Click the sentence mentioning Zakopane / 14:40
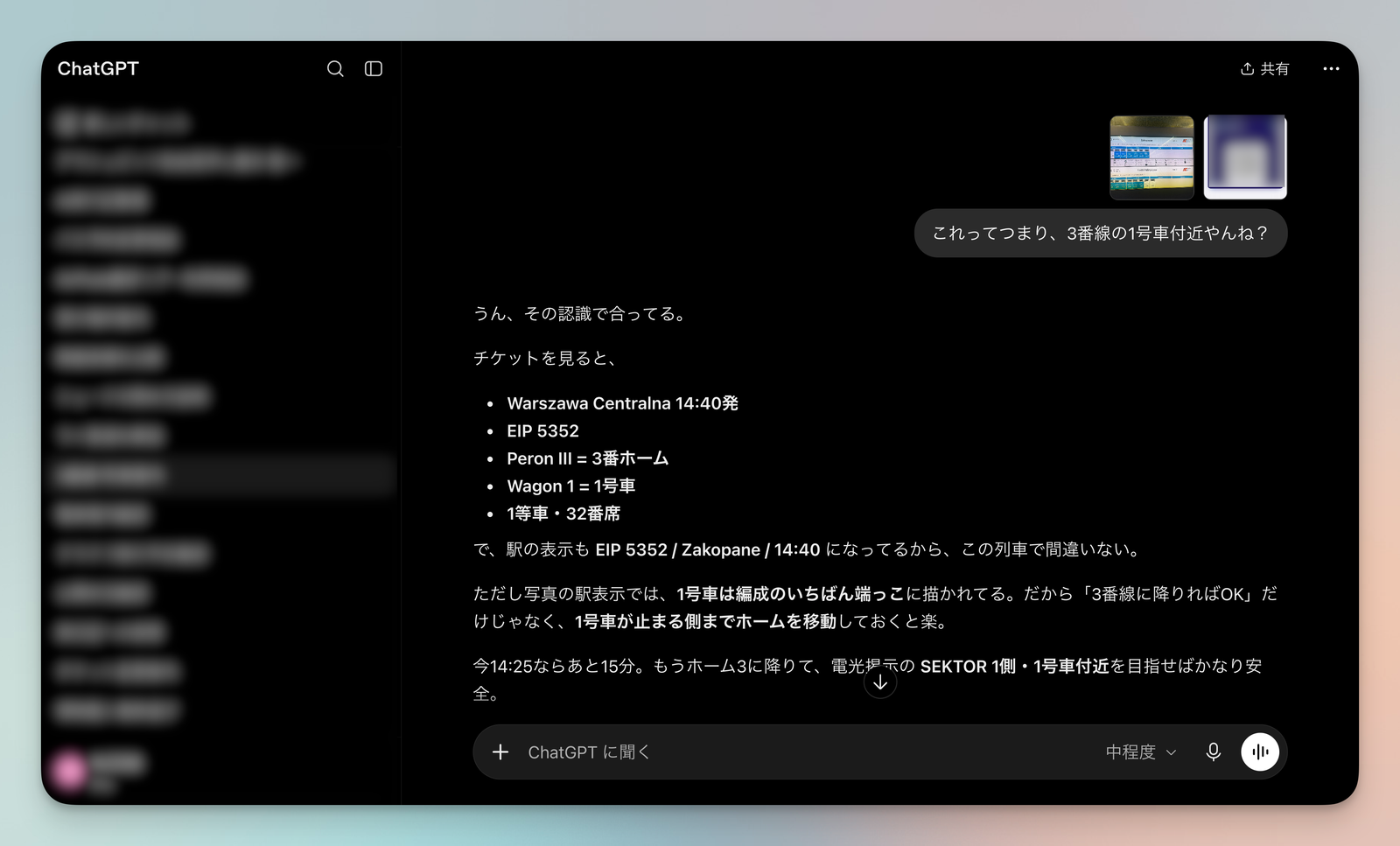 click(x=809, y=550)
